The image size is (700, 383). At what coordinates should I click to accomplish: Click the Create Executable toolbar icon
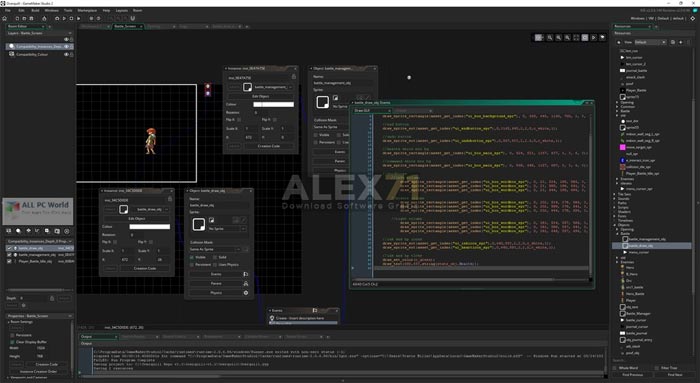coord(44,18)
